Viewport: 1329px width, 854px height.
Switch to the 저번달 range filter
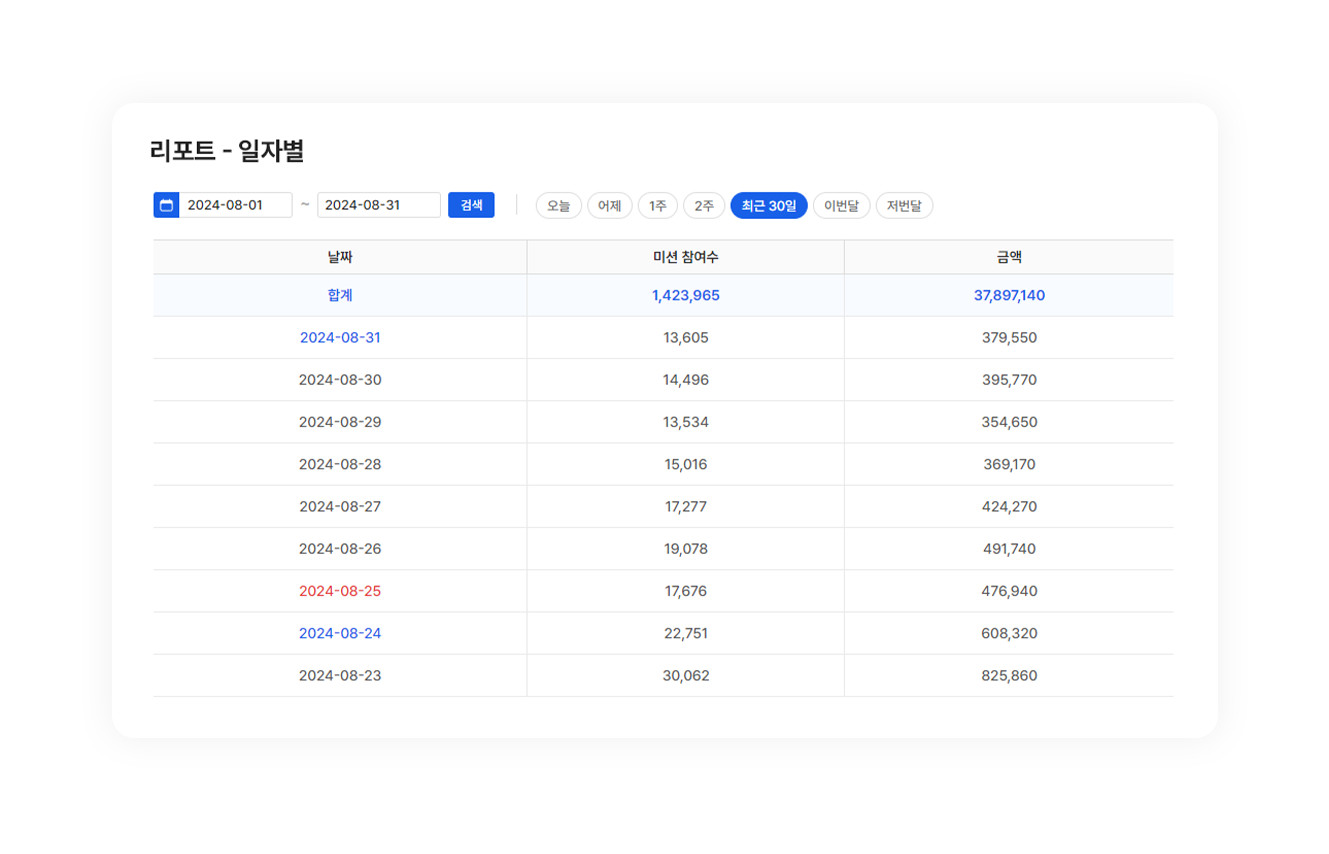[x=904, y=206]
